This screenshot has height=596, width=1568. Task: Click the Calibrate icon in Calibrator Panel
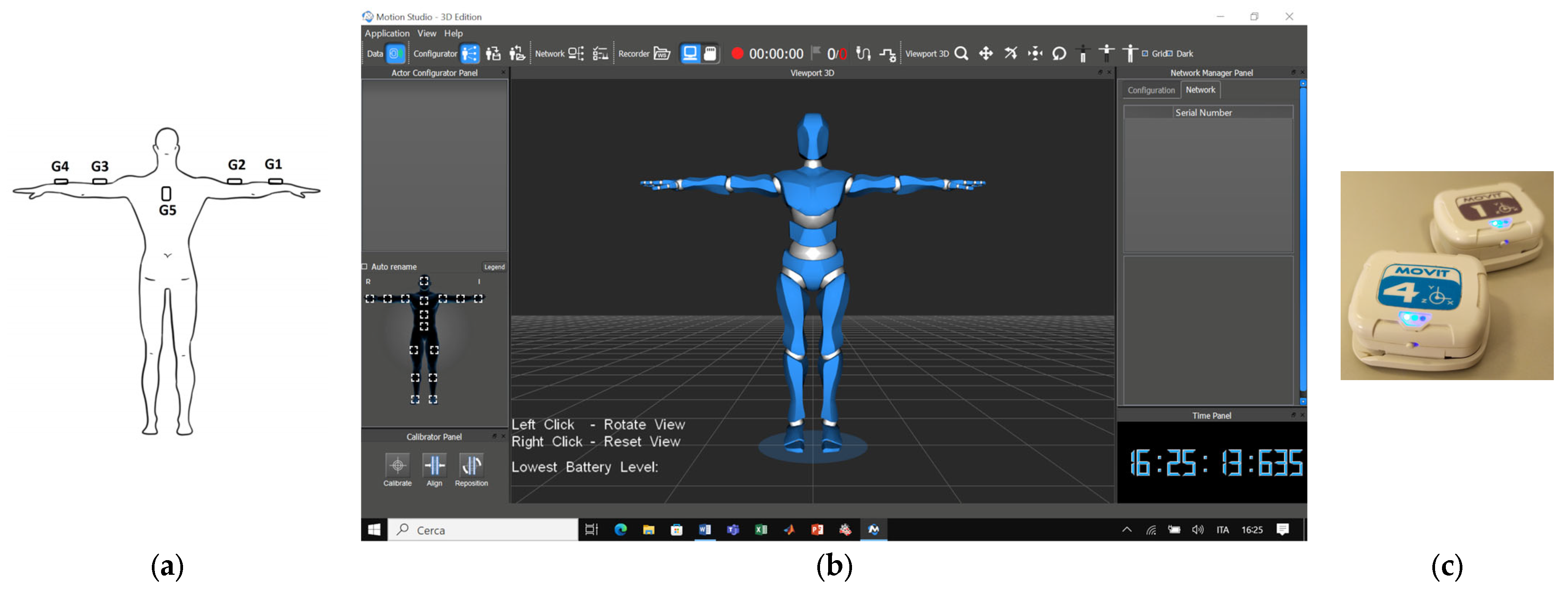click(x=397, y=466)
